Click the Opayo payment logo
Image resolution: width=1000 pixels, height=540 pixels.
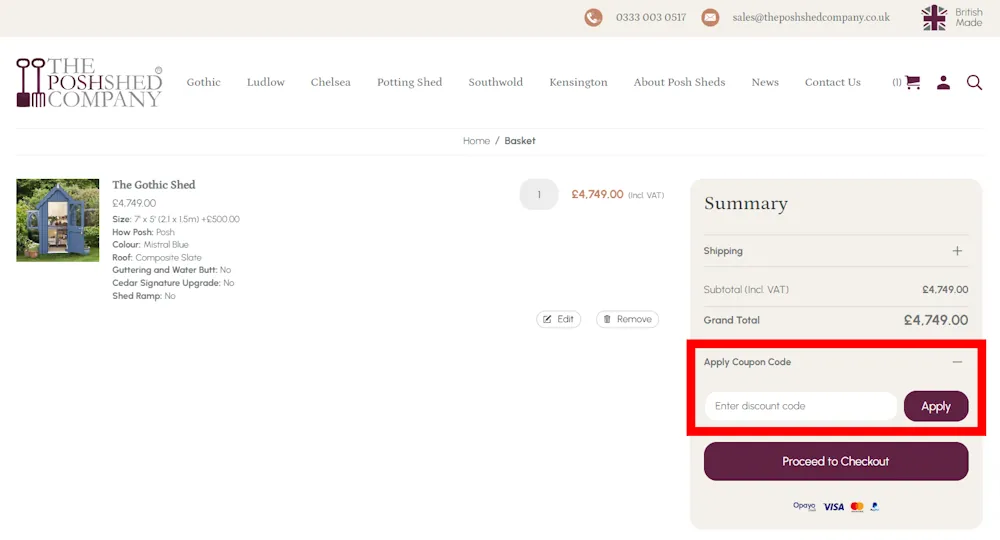pyautogui.click(x=804, y=506)
